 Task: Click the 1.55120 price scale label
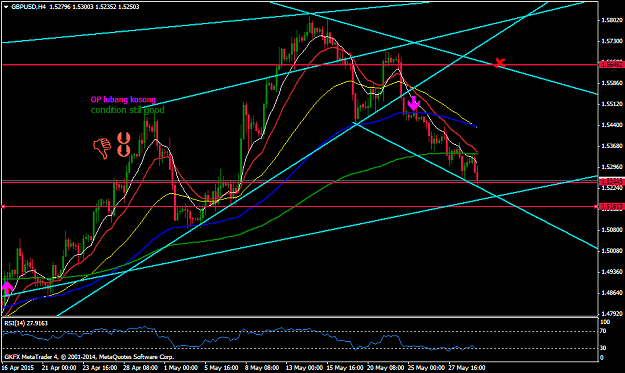(611, 104)
